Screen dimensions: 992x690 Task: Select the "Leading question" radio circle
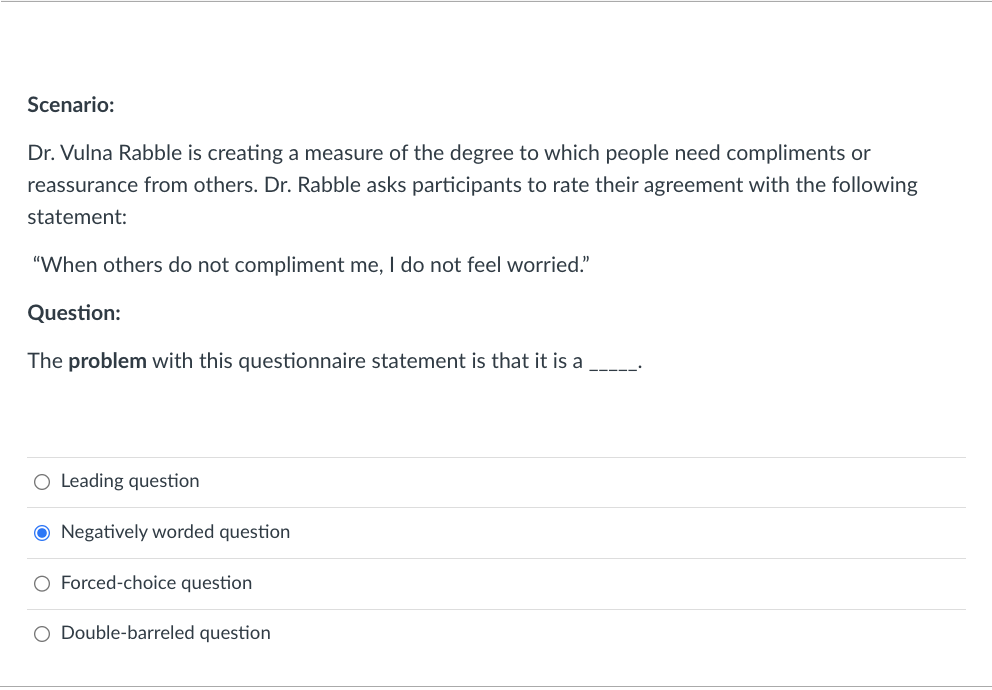(x=42, y=482)
